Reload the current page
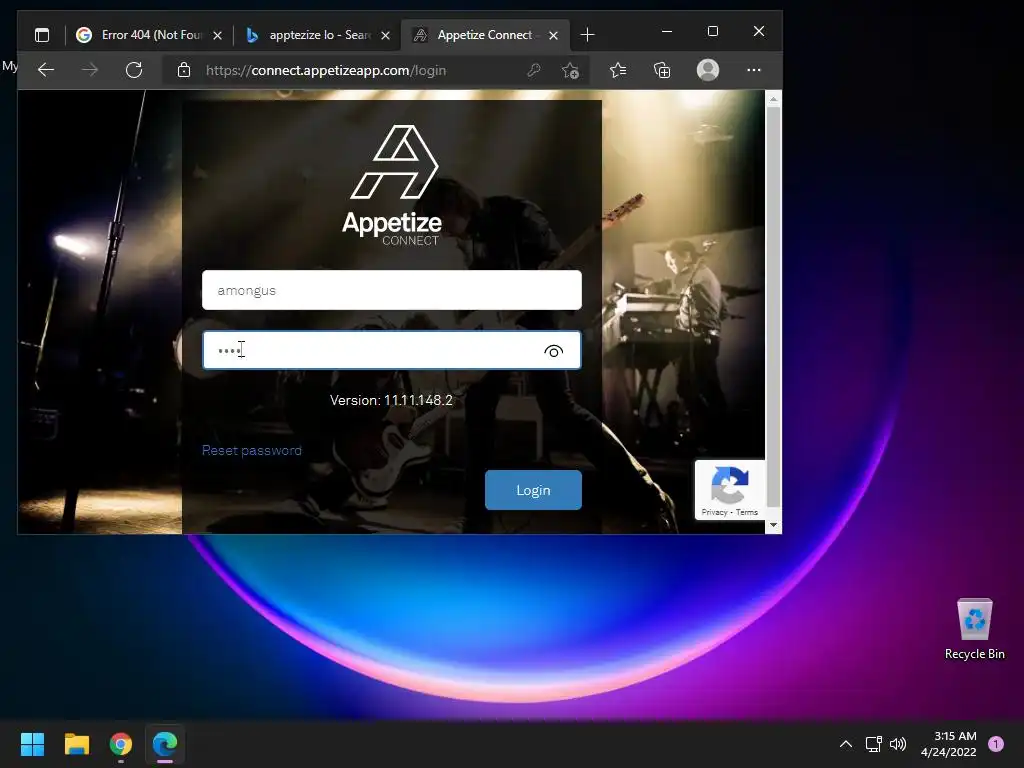Screen dimensions: 1024x768 pyautogui.click(x=134, y=70)
